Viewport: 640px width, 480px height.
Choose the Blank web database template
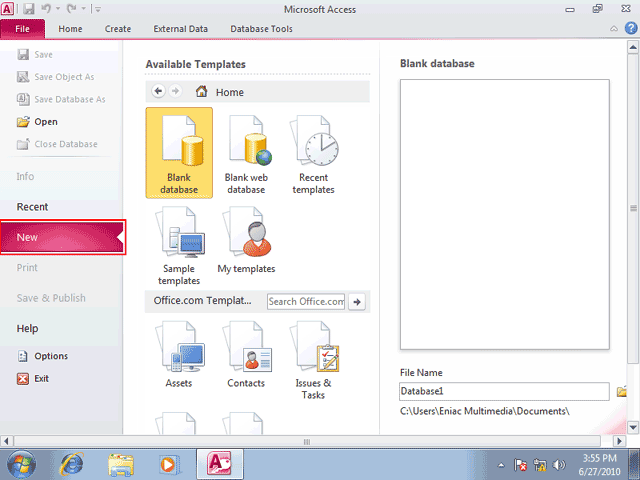click(246, 154)
